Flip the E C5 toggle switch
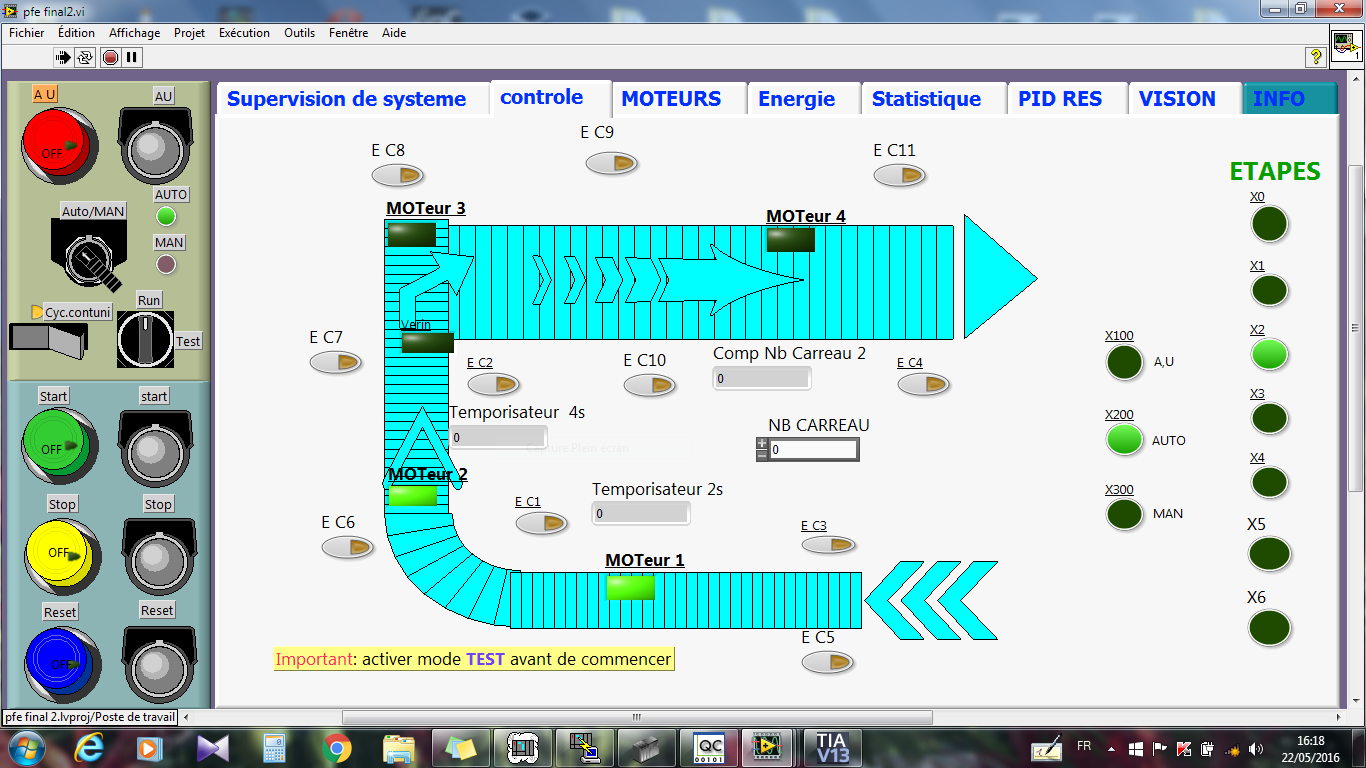 (x=828, y=662)
